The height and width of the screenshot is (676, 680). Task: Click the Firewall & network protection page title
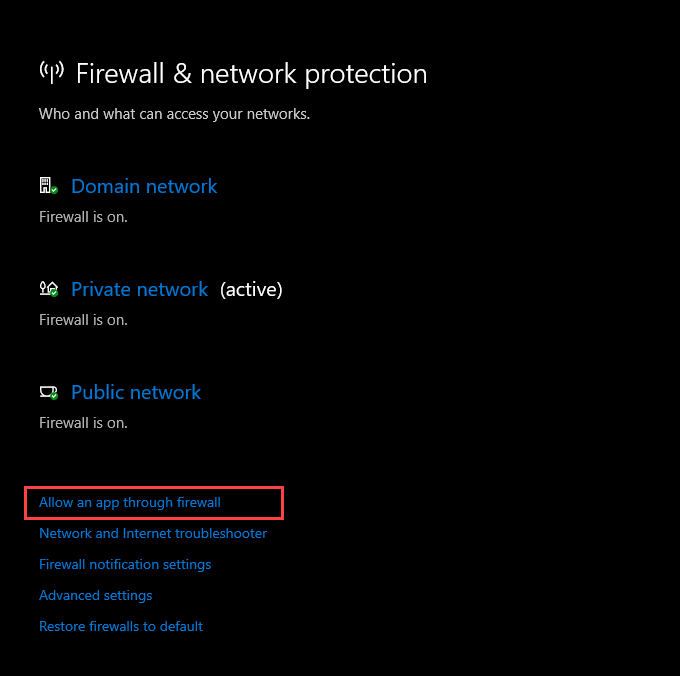pyautogui.click(x=251, y=74)
